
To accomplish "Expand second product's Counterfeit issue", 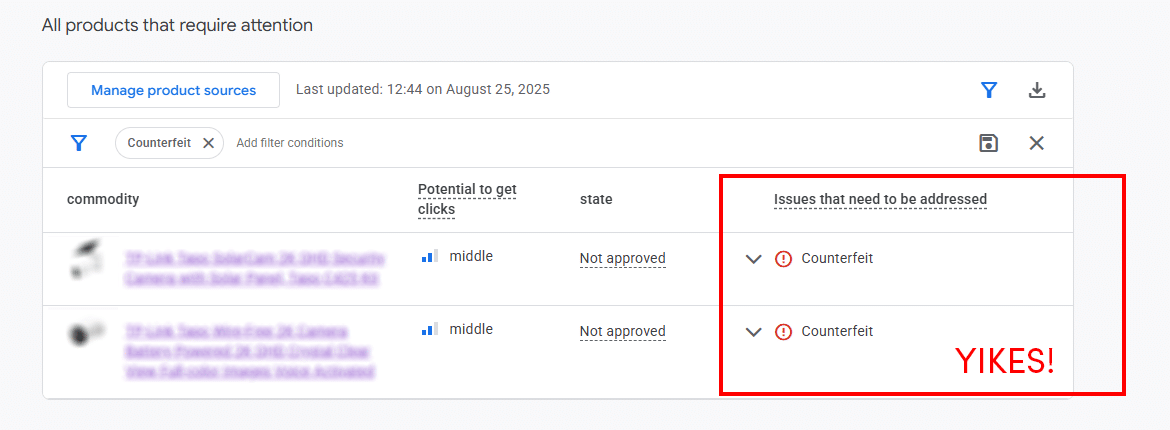I will pyautogui.click(x=754, y=332).
